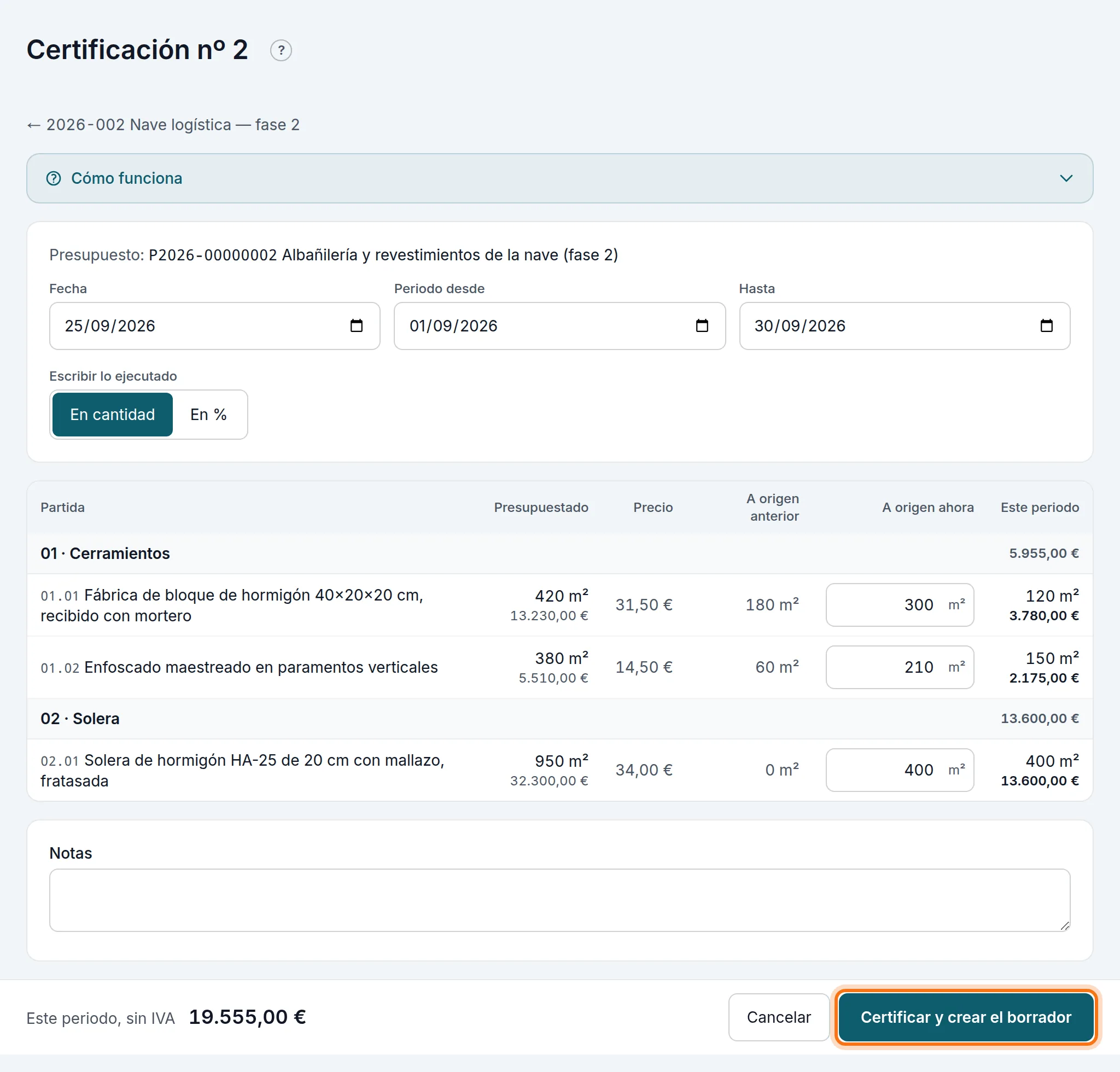The height and width of the screenshot is (1072, 1120).
Task: Click the 2.175,00 € period amount
Action: click(x=1043, y=678)
